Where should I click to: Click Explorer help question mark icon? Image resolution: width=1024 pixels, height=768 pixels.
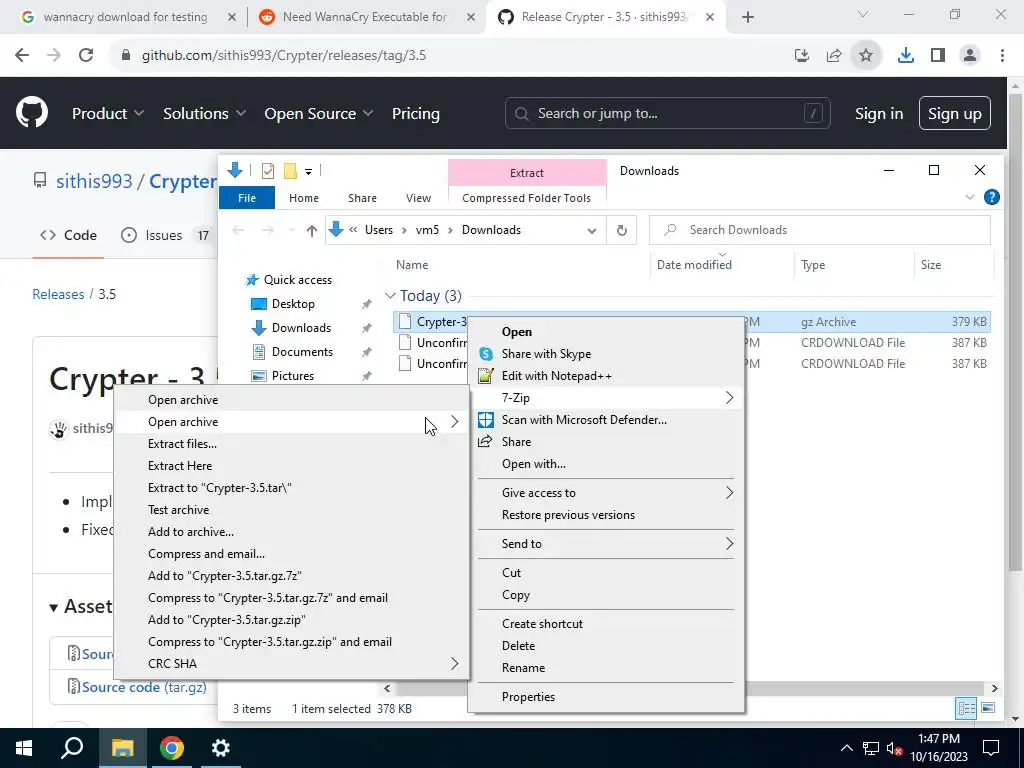tap(991, 197)
